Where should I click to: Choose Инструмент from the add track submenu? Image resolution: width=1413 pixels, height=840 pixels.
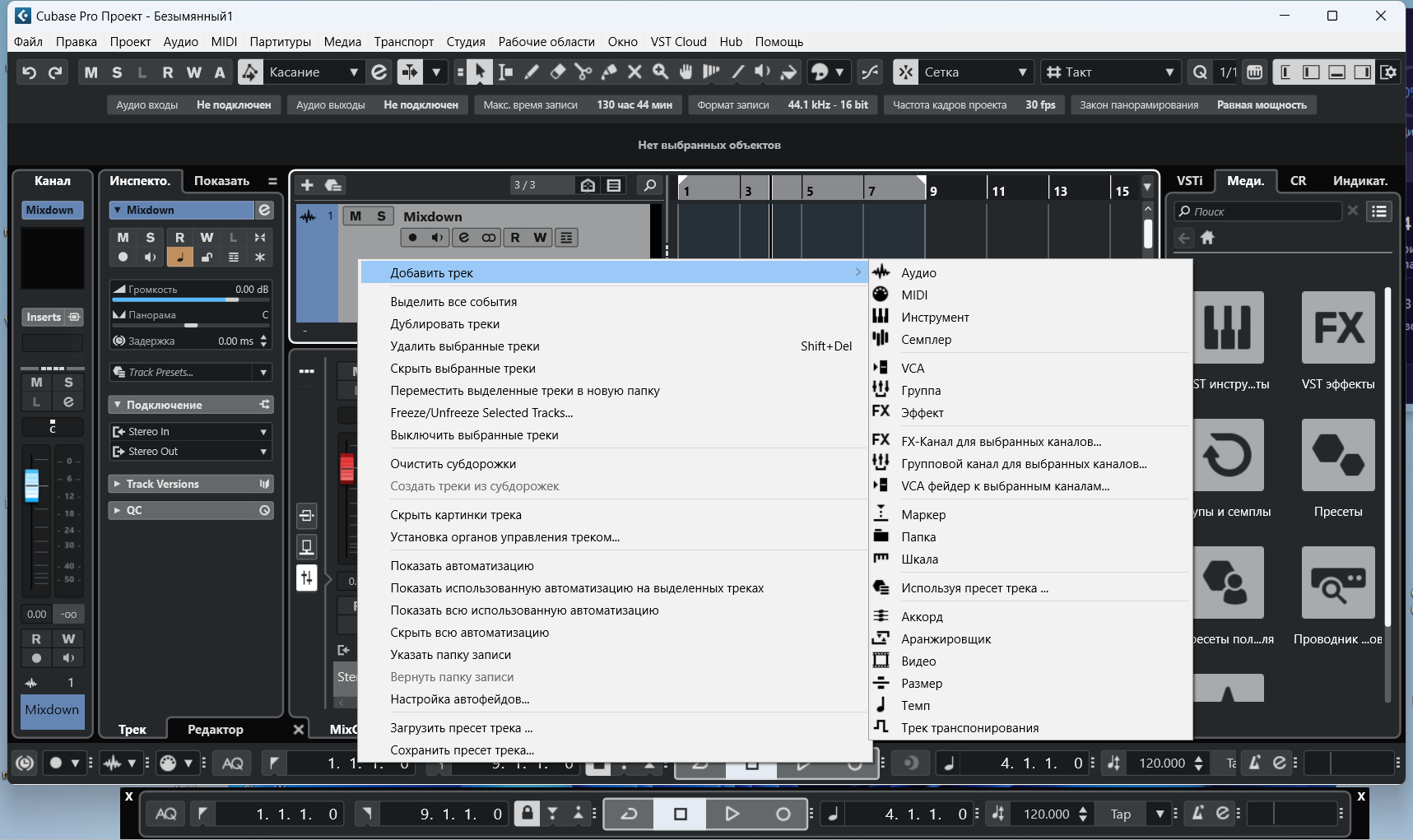(x=1030, y=317)
